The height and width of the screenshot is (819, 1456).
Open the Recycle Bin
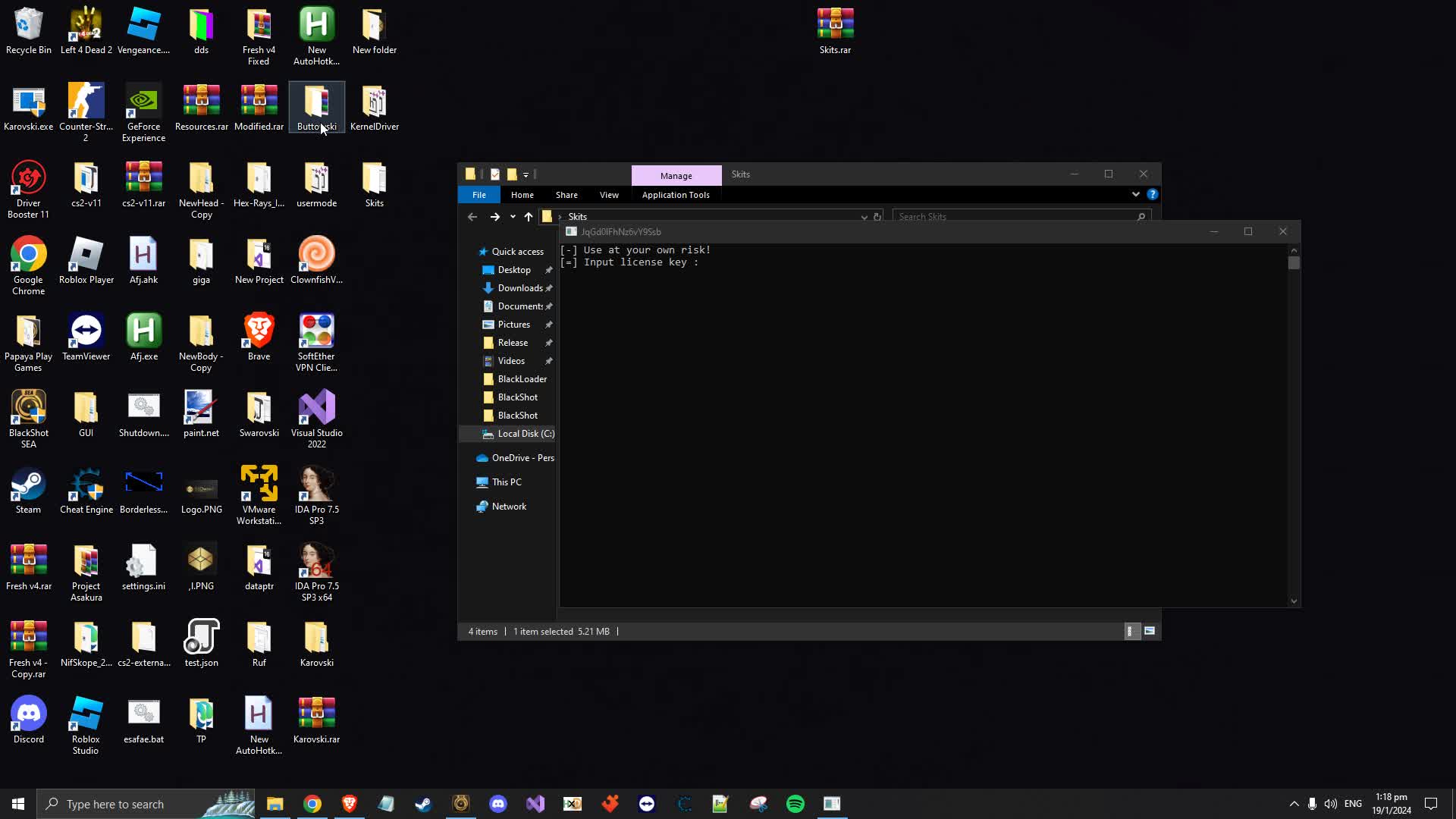pos(28,23)
